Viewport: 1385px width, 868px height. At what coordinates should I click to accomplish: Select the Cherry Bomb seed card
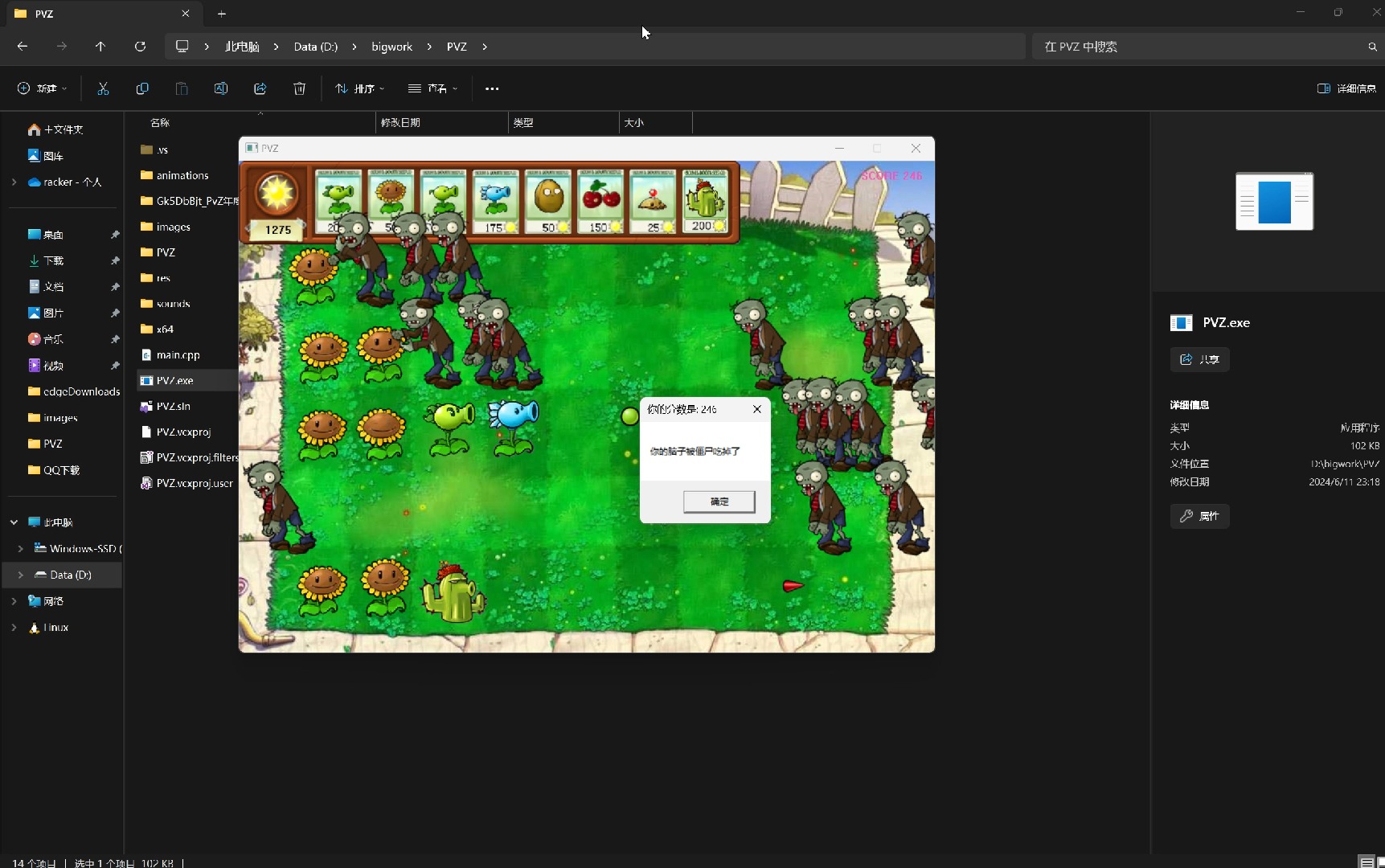coord(600,201)
